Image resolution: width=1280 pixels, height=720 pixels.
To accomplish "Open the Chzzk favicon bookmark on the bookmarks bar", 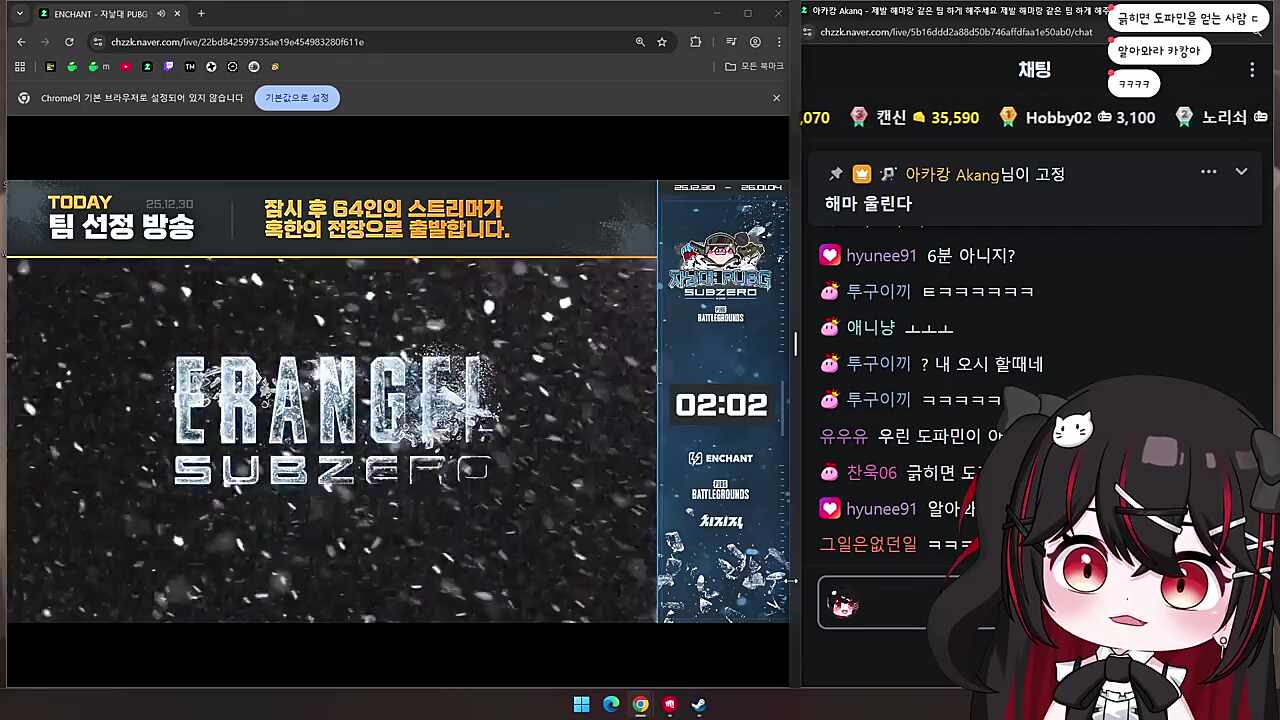I will click(x=145, y=66).
